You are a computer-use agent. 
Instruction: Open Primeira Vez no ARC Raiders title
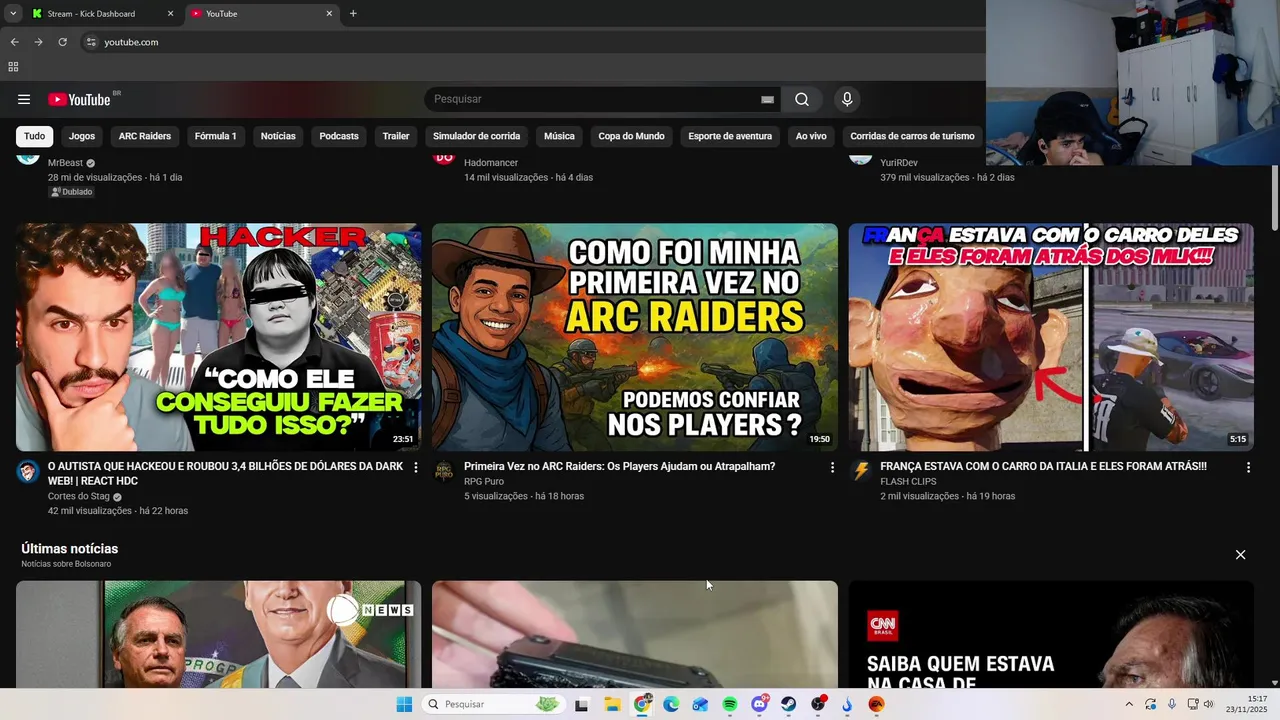[x=619, y=466]
